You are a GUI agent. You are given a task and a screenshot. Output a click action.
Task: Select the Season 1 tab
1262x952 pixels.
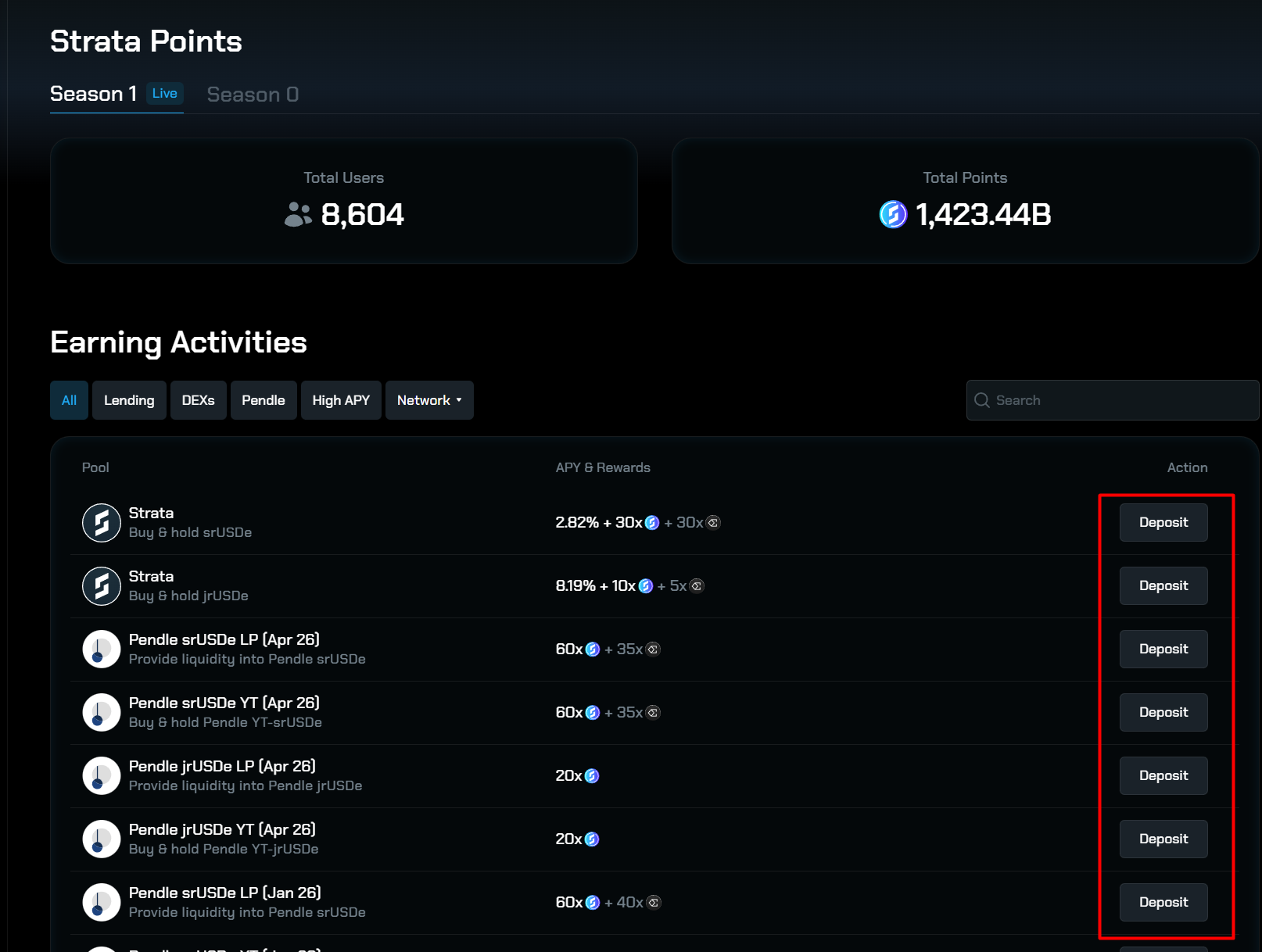tap(94, 95)
